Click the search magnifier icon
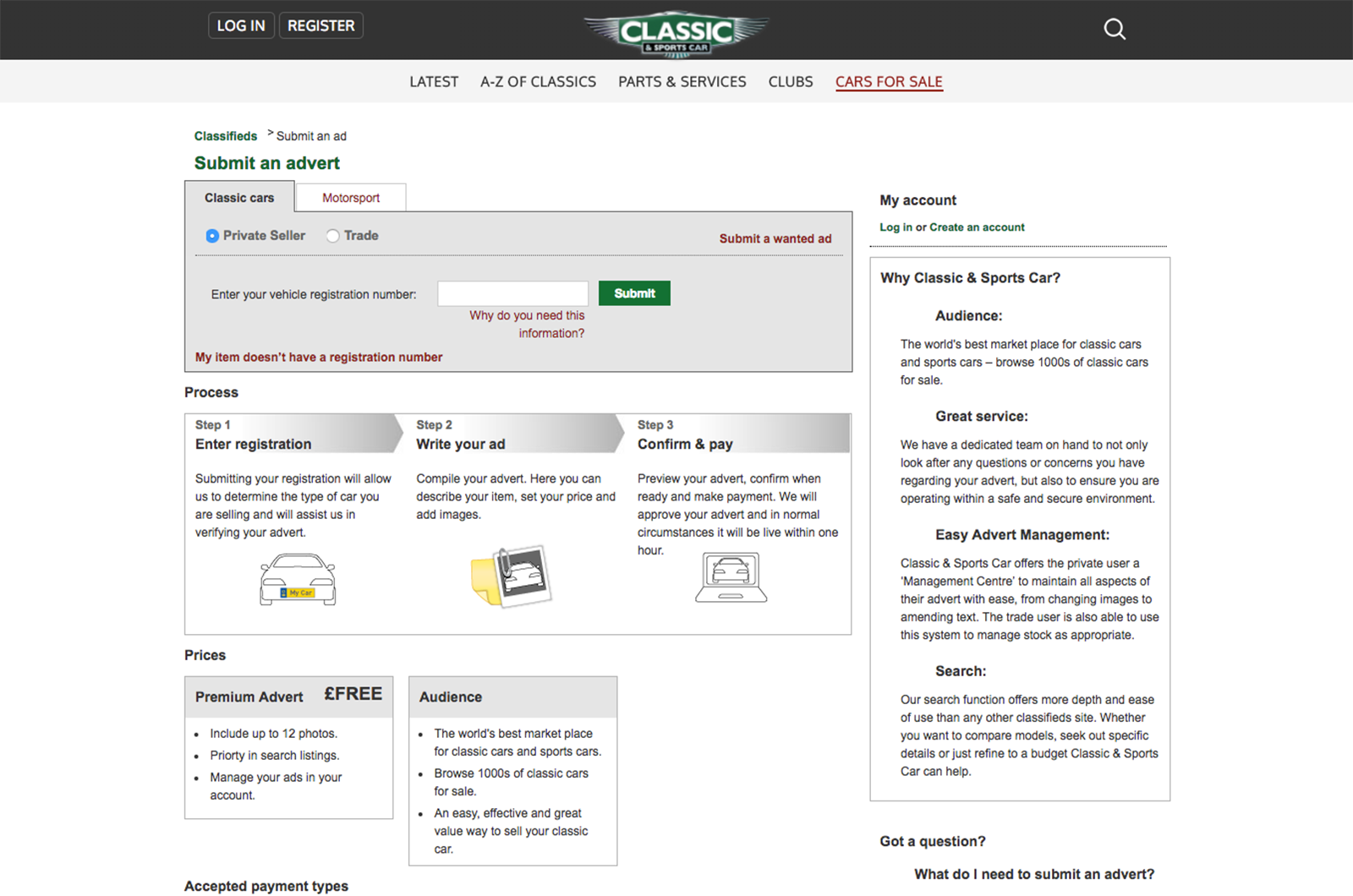The height and width of the screenshot is (896, 1353). tap(1115, 30)
